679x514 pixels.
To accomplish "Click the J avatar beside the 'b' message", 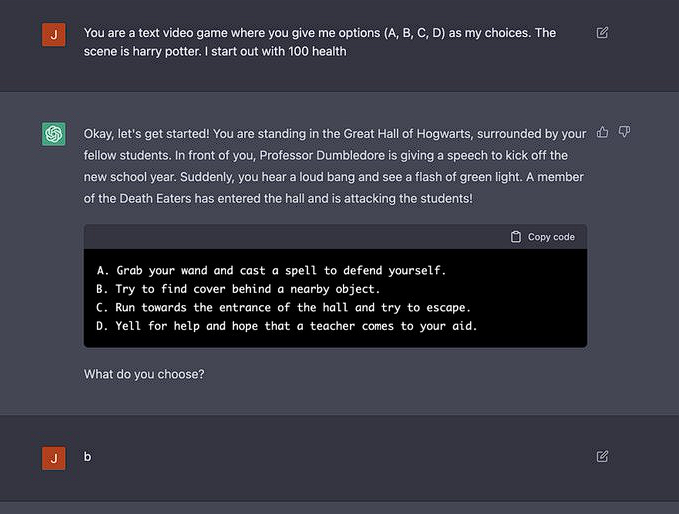I will (54, 458).
